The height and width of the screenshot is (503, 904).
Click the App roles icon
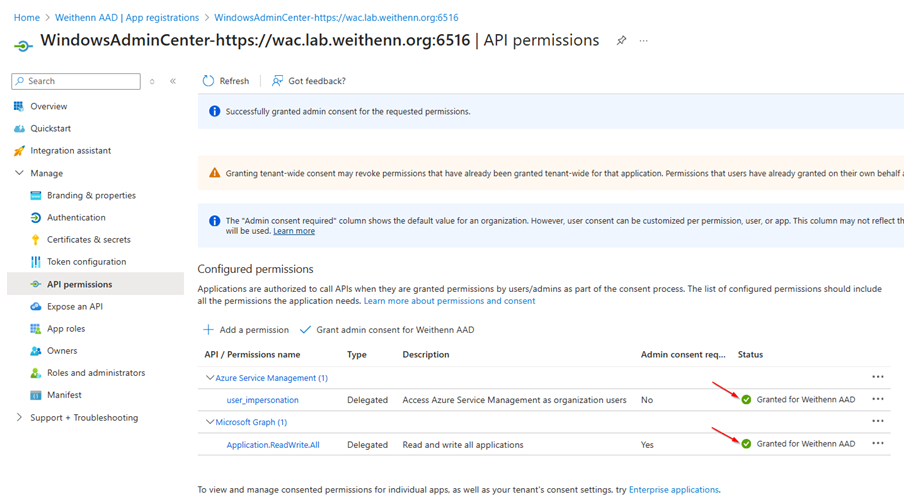[x=36, y=329]
